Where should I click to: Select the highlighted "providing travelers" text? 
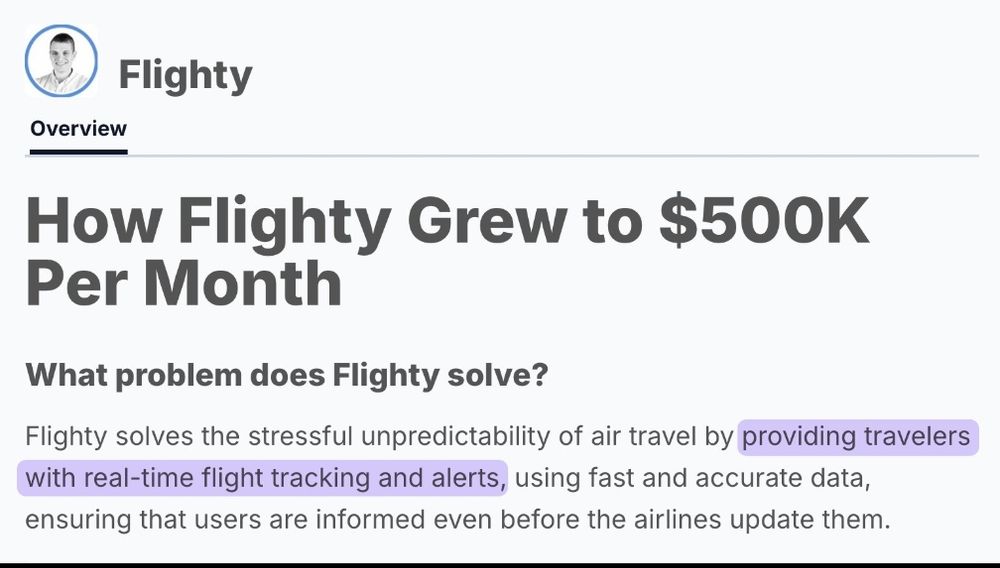(857, 437)
